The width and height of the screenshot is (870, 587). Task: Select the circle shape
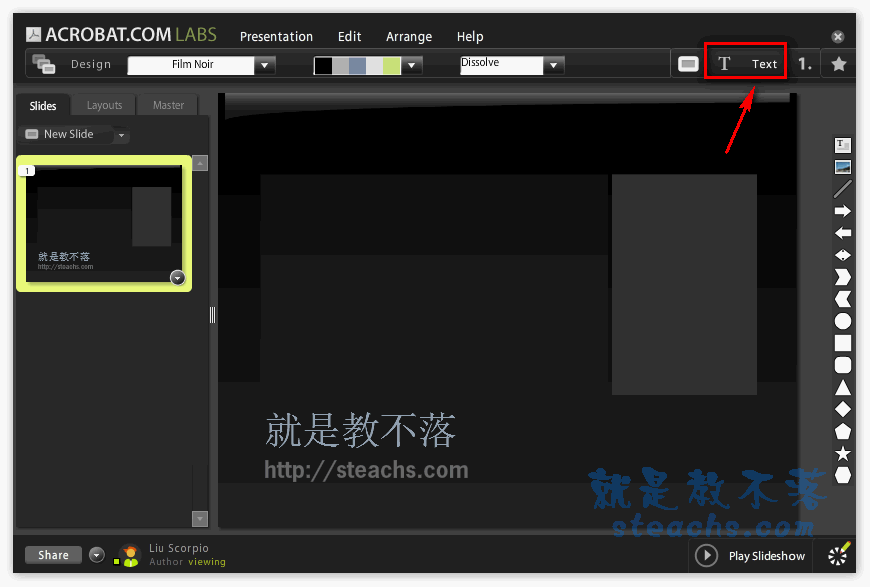843,321
